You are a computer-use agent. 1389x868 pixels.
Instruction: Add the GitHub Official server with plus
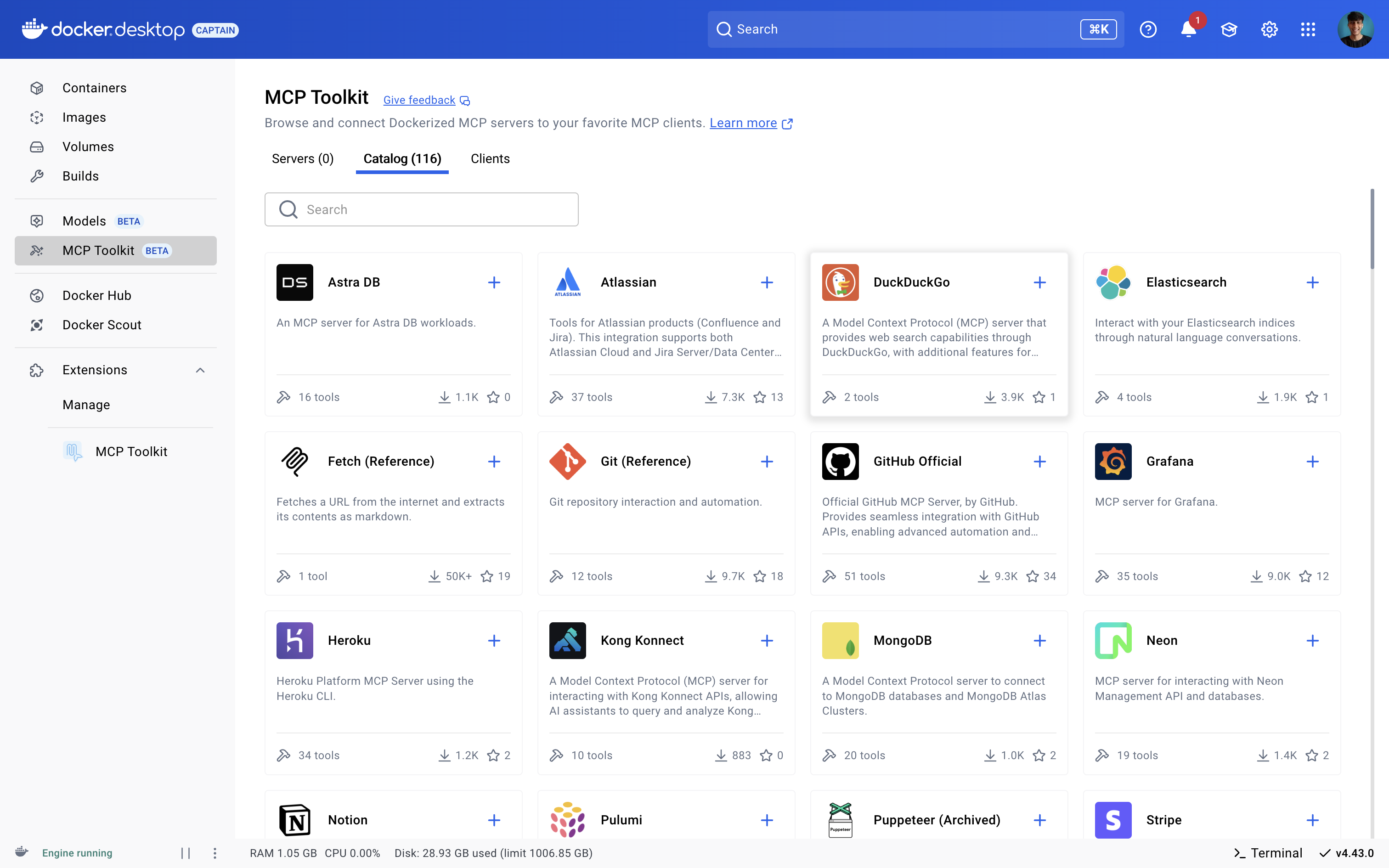pyautogui.click(x=1039, y=462)
